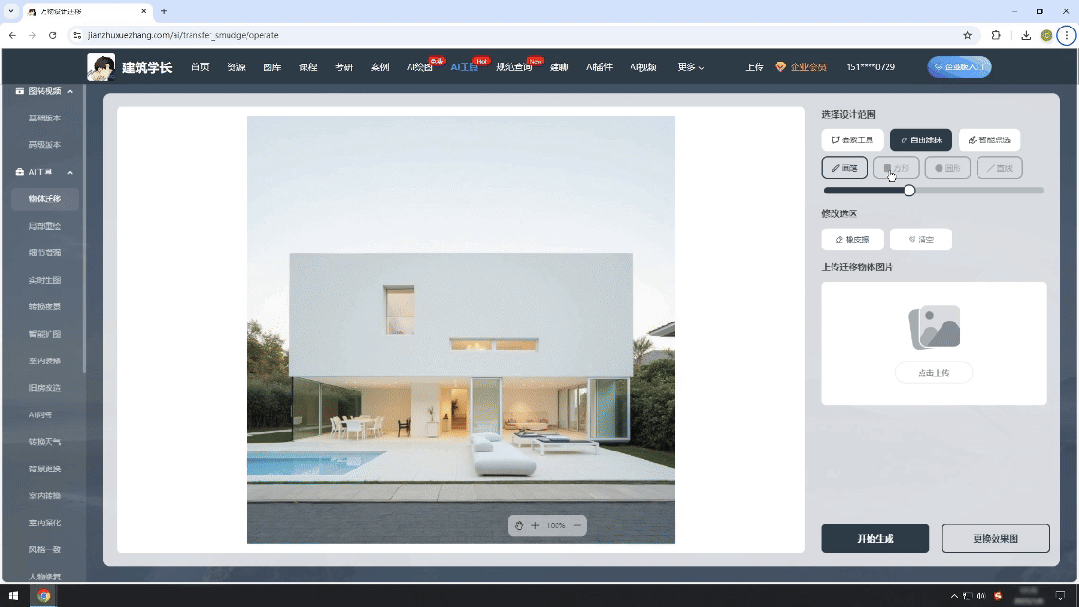
Task: Click the 建筑学长 avatar logo
Action: (101, 67)
